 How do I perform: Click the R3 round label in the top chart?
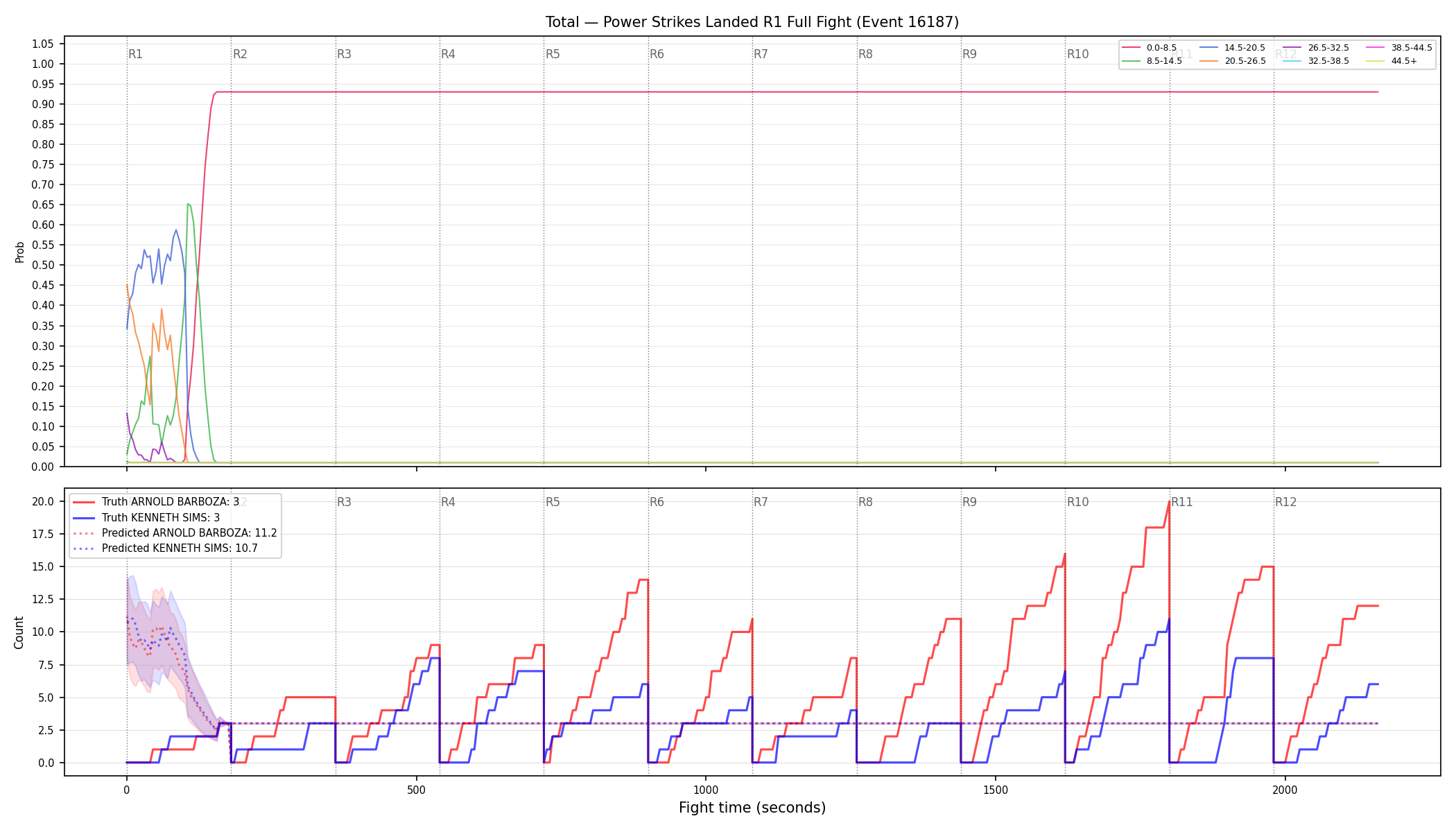(345, 54)
